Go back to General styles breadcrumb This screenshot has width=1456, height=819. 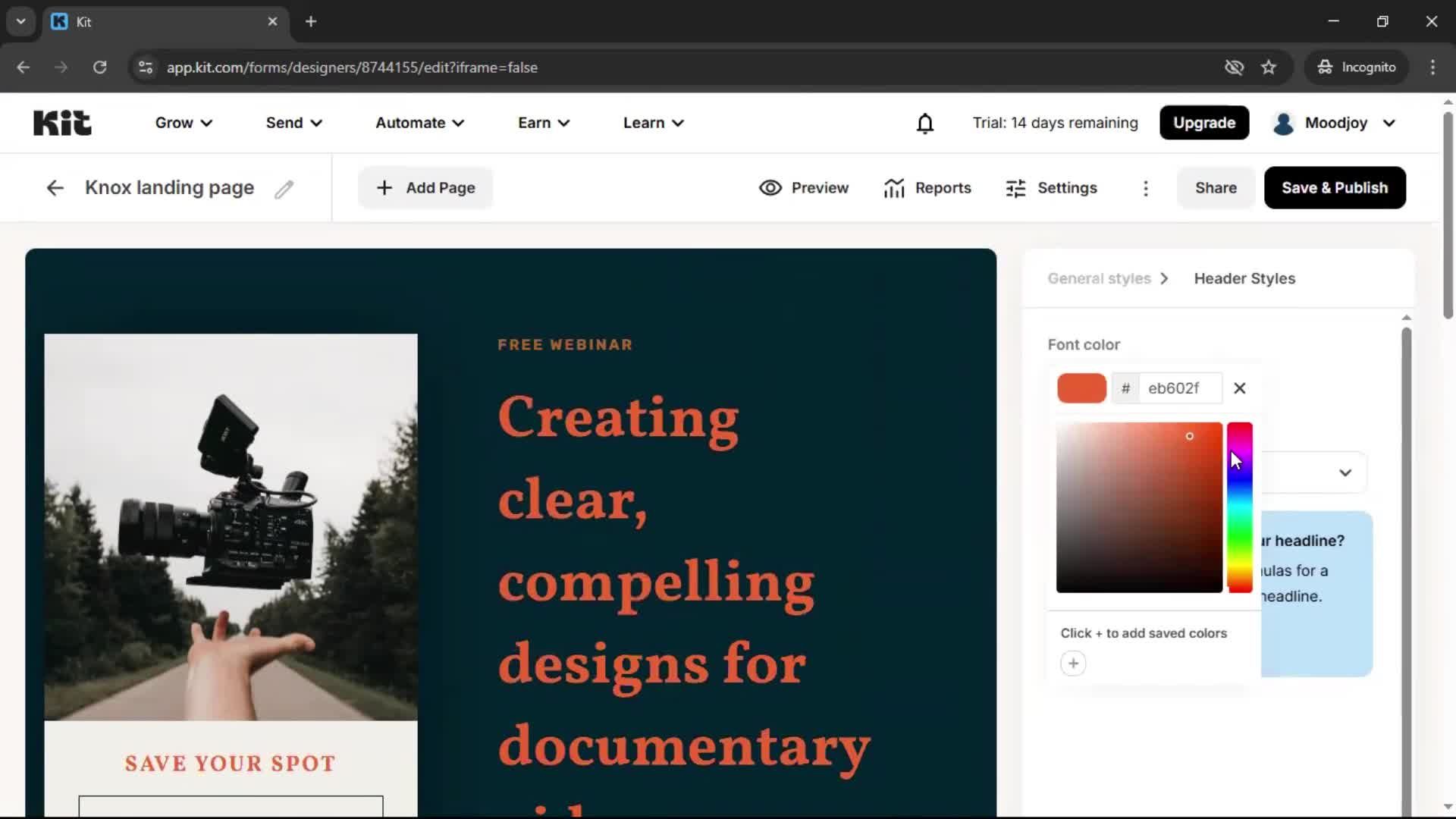click(x=1098, y=278)
